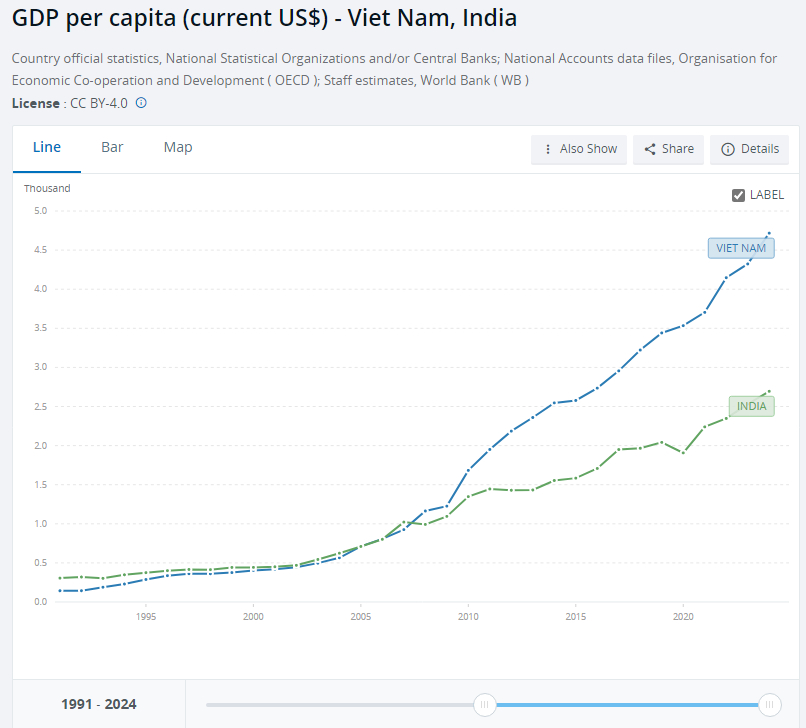Click the Thousand unit label
The height and width of the screenshot is (728, 806).
pyautogui.click(x=47, y=188)
